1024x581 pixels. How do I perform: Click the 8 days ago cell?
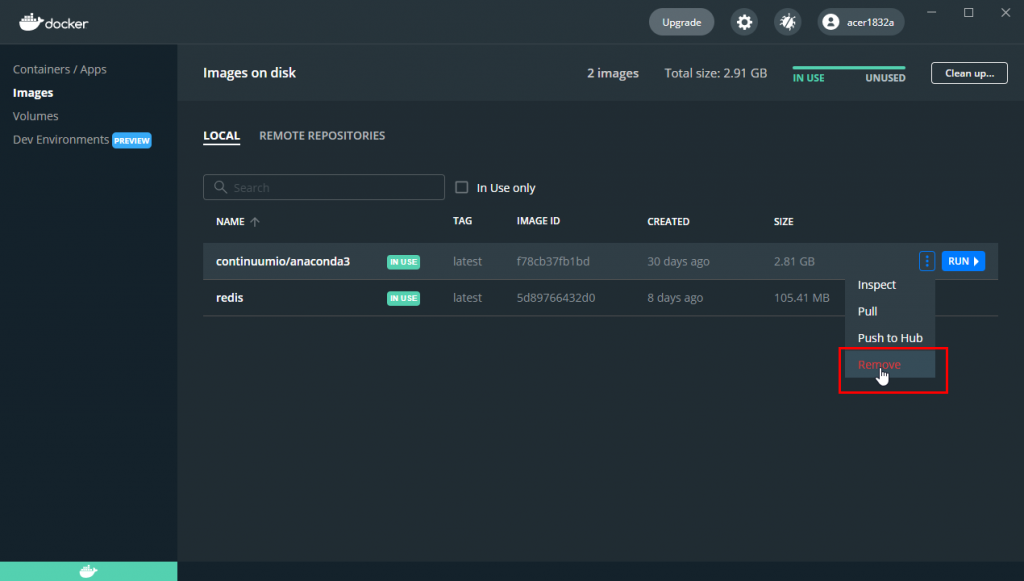675,298
